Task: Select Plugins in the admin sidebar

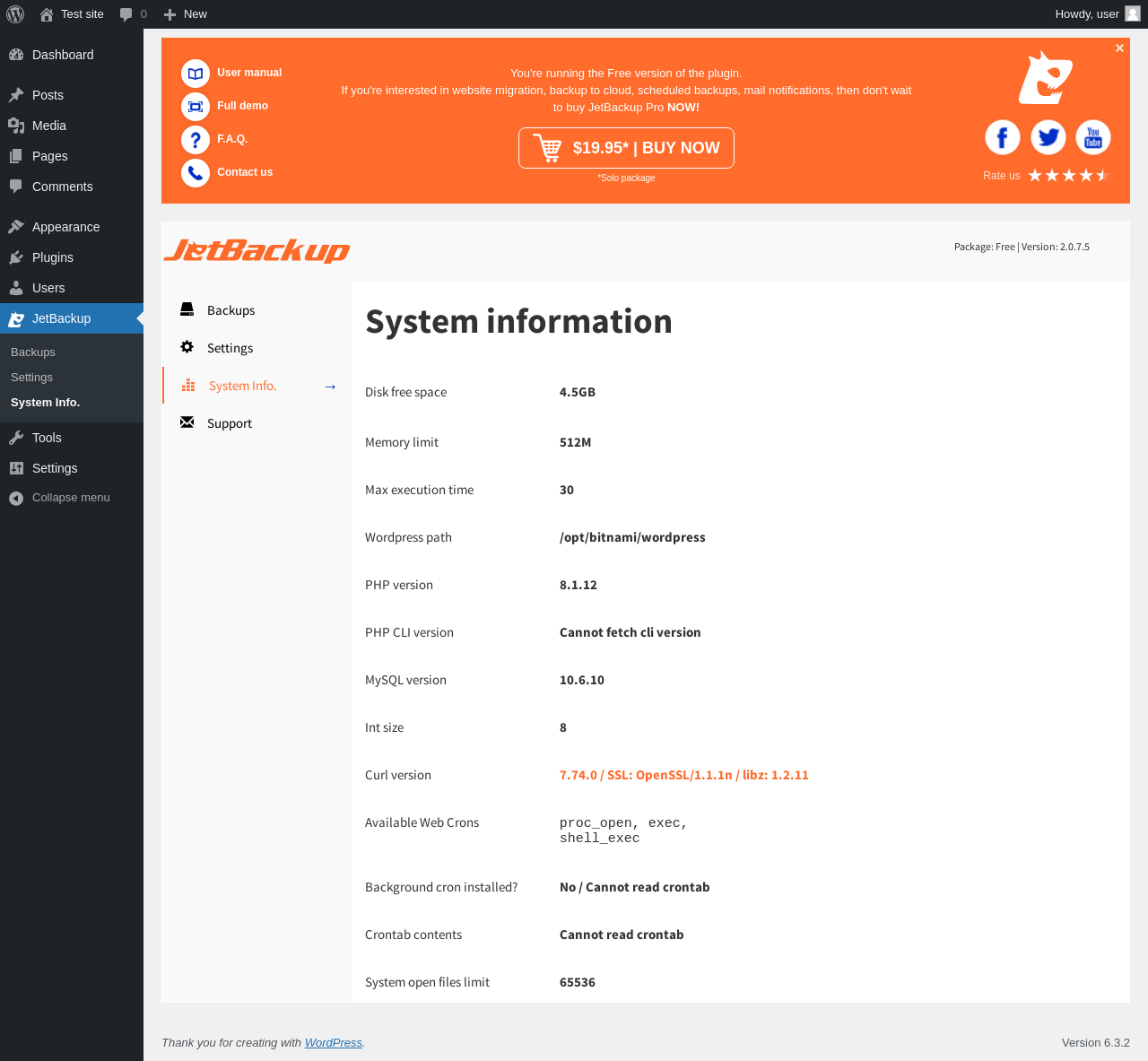Action: click(52, 257)
